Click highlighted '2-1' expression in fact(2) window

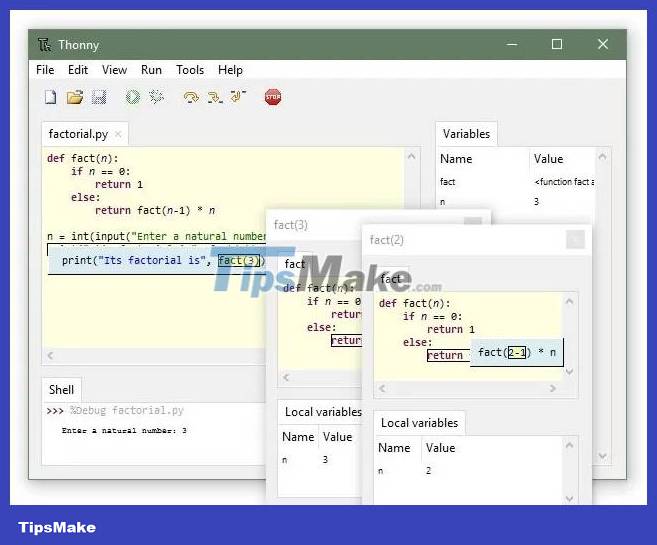click(517, 353)
